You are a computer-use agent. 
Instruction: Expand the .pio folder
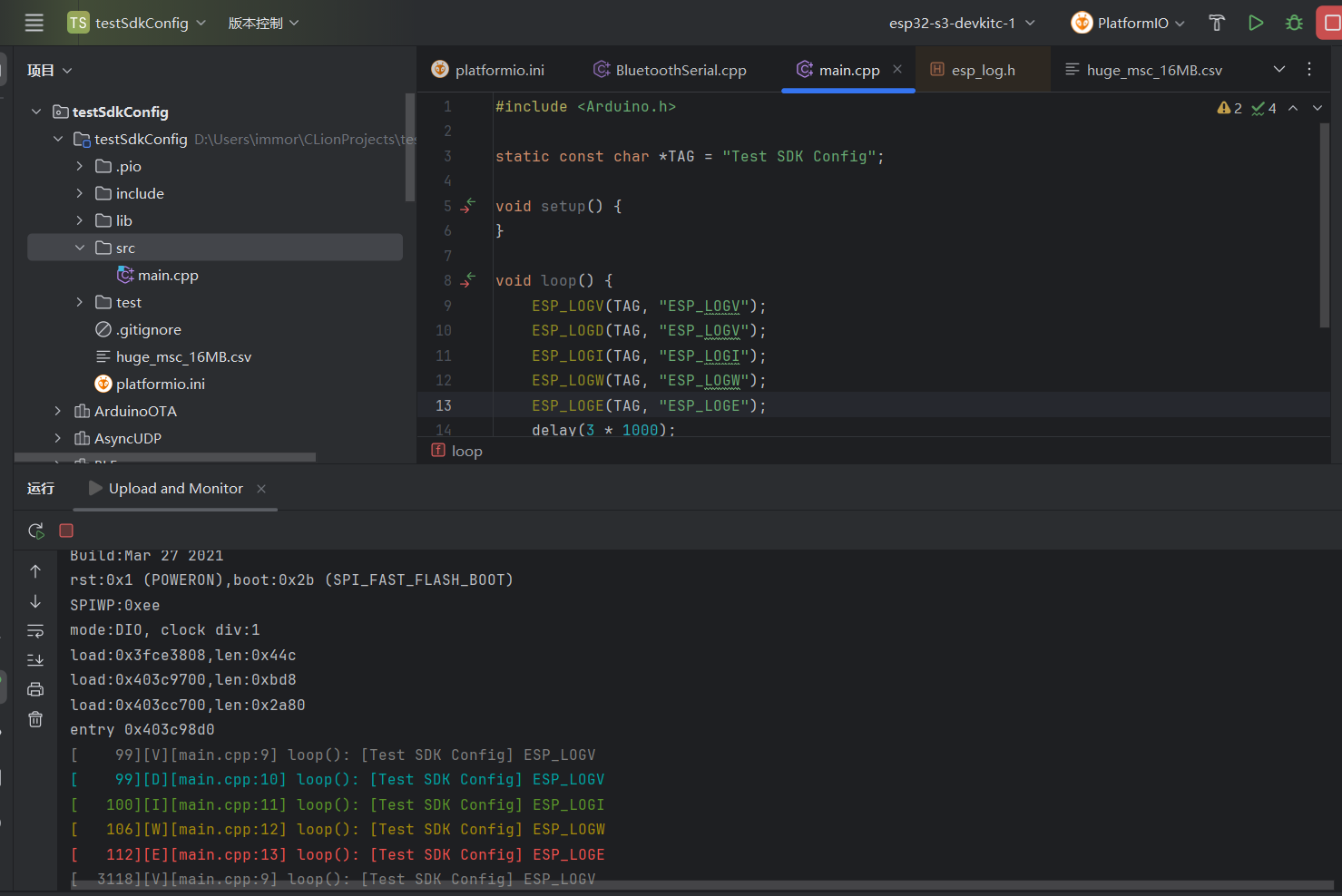tap(80, 166)
